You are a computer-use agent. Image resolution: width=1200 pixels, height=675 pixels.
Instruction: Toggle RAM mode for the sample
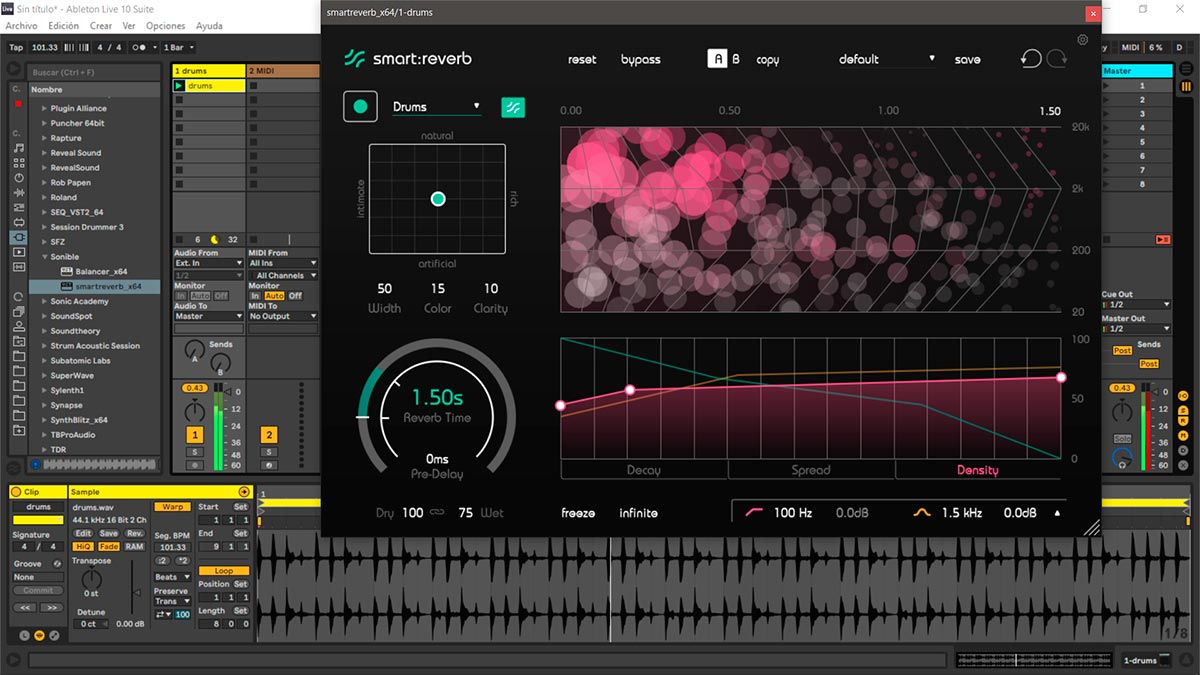135,546
